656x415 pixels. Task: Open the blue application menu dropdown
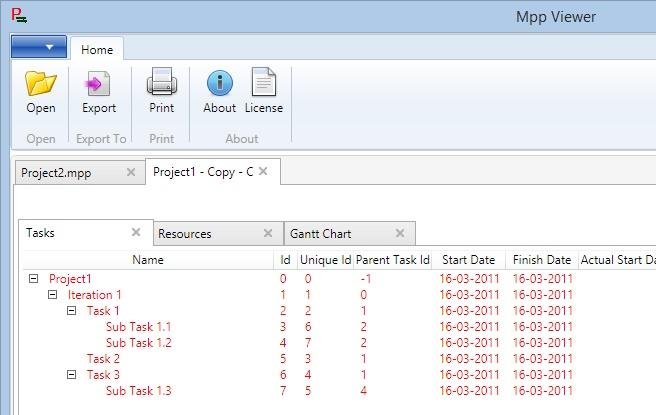38,46
